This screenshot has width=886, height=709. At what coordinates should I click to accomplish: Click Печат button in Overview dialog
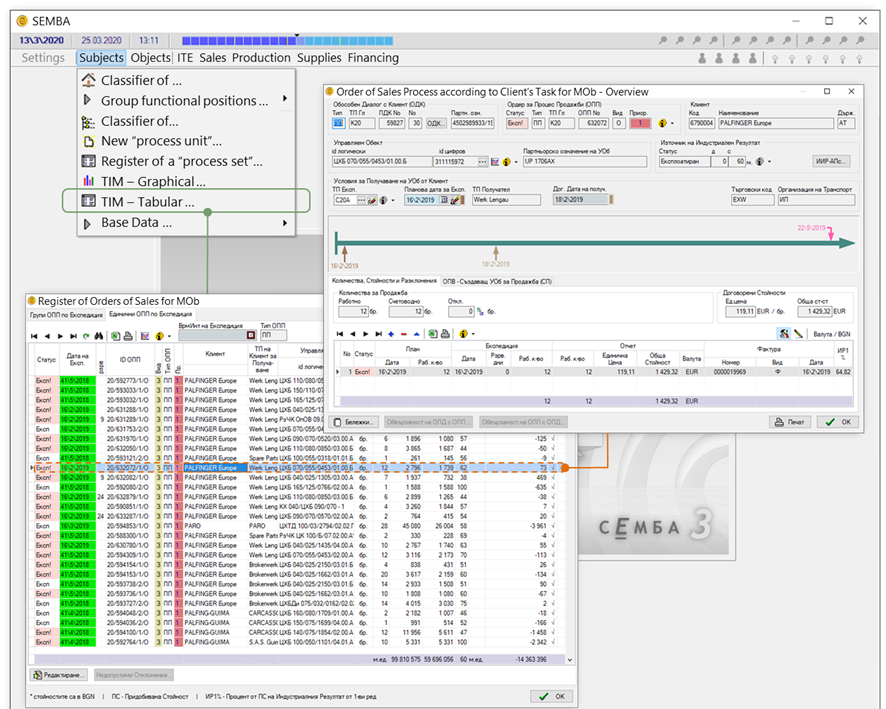point(790,422)
